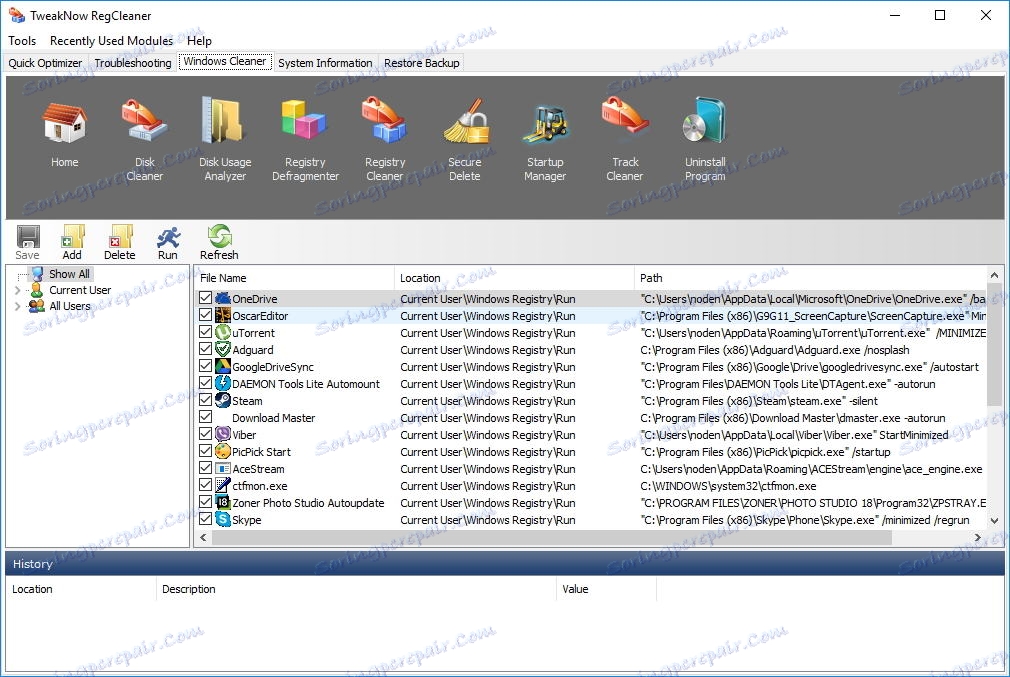Launch the Uninstall Program module
This screenshot has height=677, width=1010.
point(705,140)
